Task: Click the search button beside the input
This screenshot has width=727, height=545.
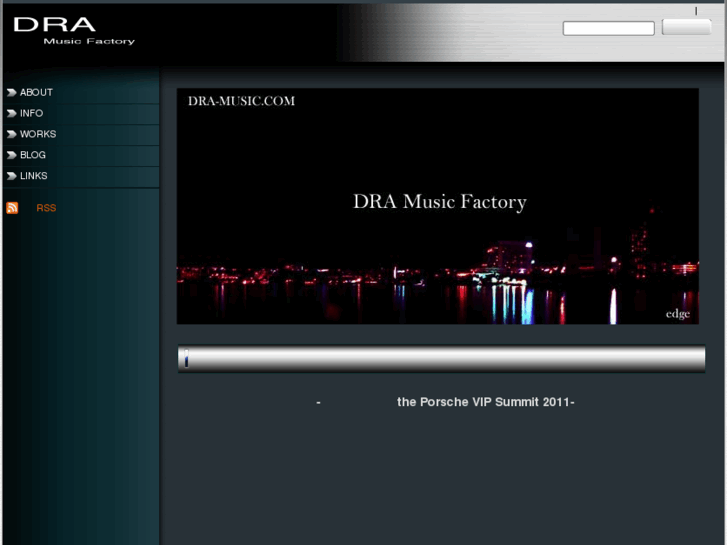Action: pos(686,27)
